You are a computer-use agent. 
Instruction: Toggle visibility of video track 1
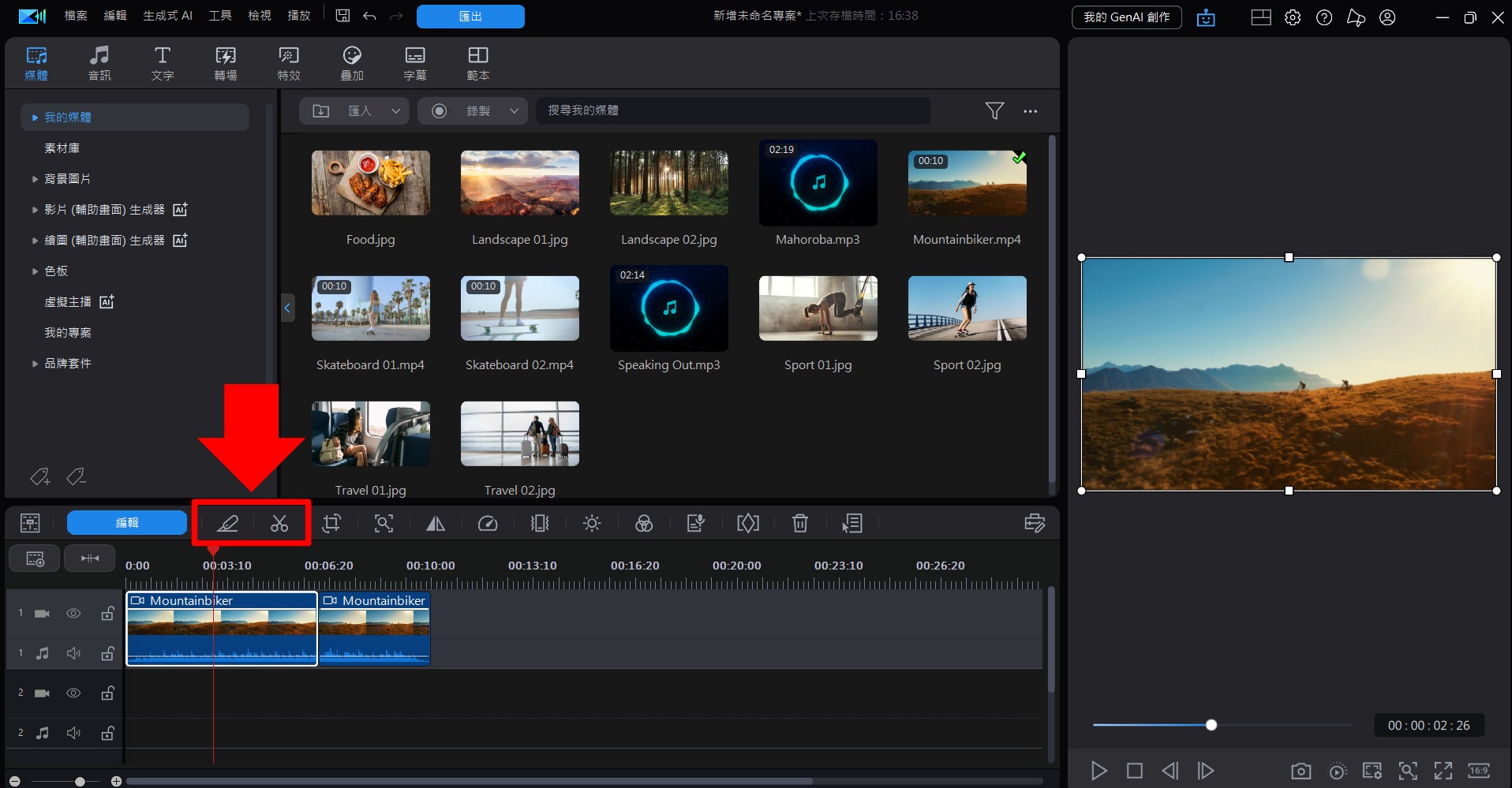(x=73, y=614)
